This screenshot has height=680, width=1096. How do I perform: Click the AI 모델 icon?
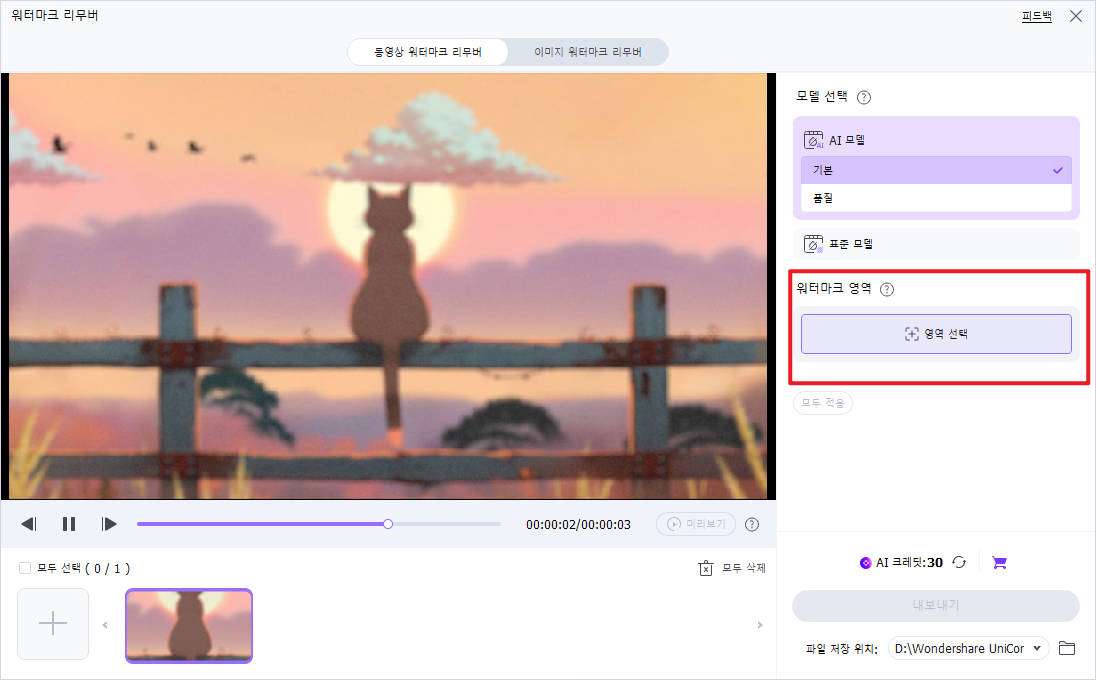[813, 140]
